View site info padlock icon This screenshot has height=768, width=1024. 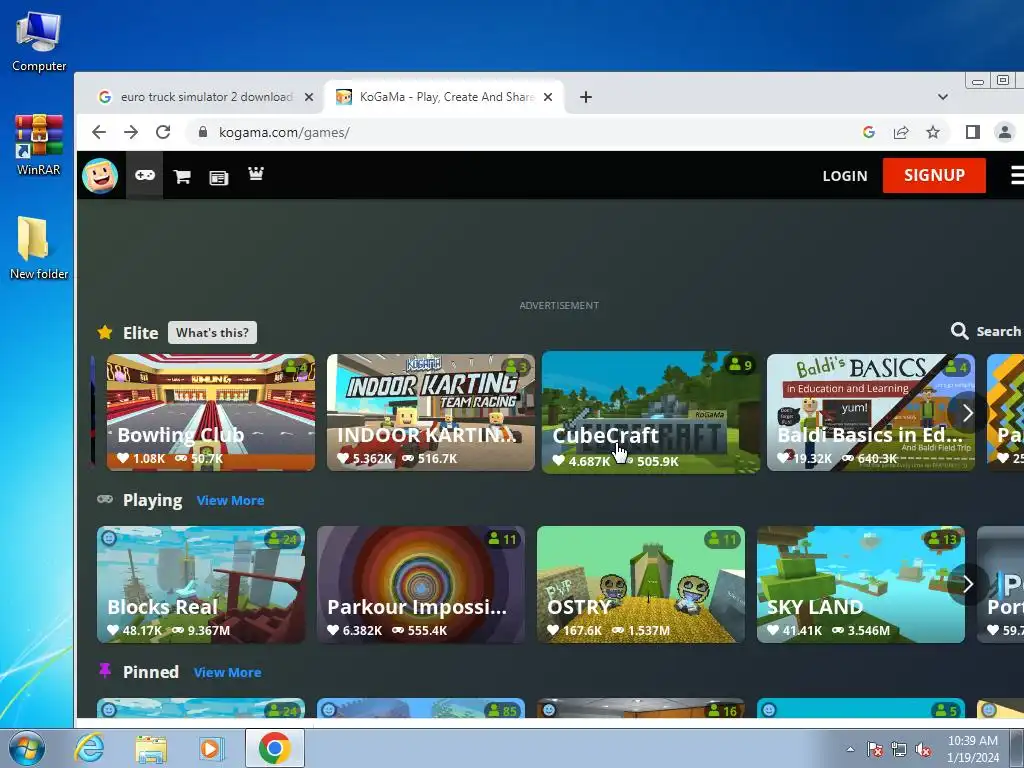pos(203,132)
